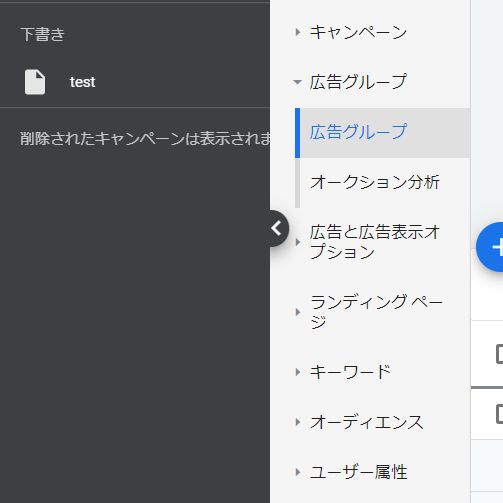
Task: Open オークション分析 page
Action: point(375,182)
